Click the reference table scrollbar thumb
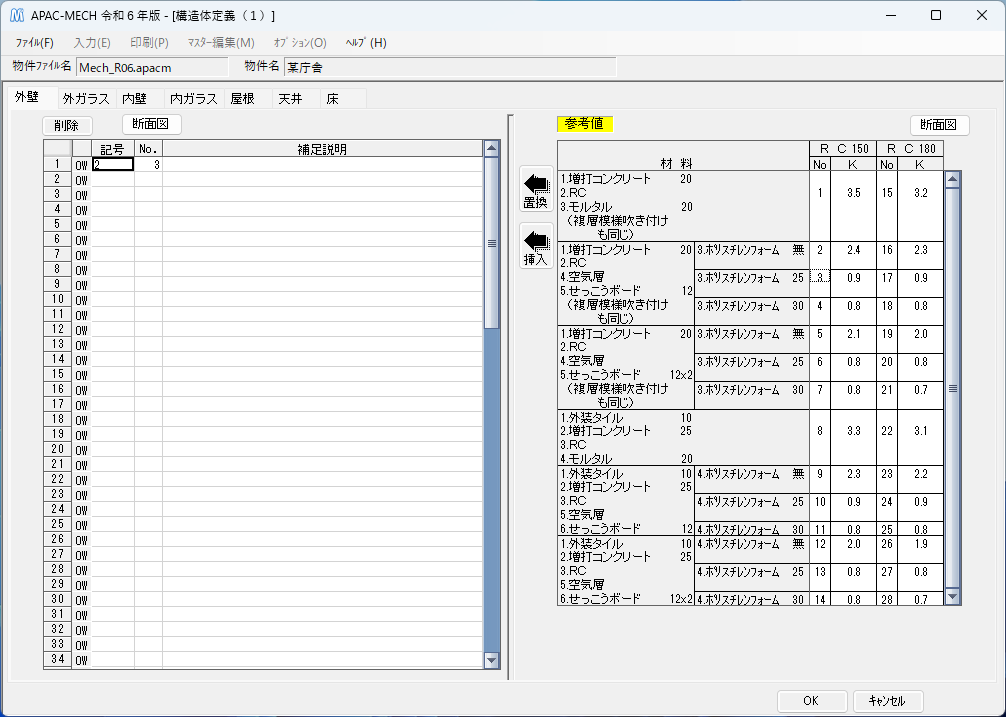Image resolution: width=1006 pixels, height=717 pixels. pyautogui.click(x=953, y=388)
